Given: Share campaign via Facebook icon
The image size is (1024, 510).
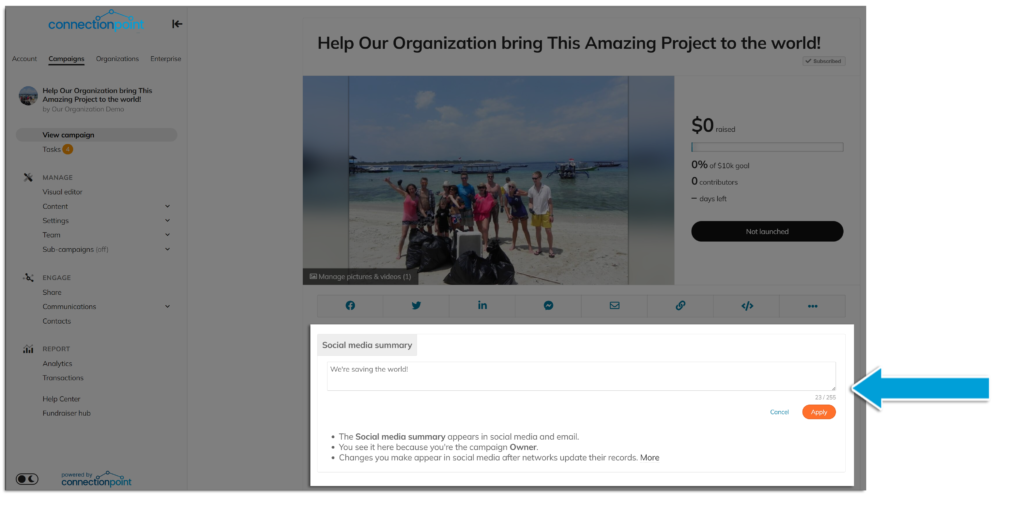Looking at the screenshot, I should point(350,306).
